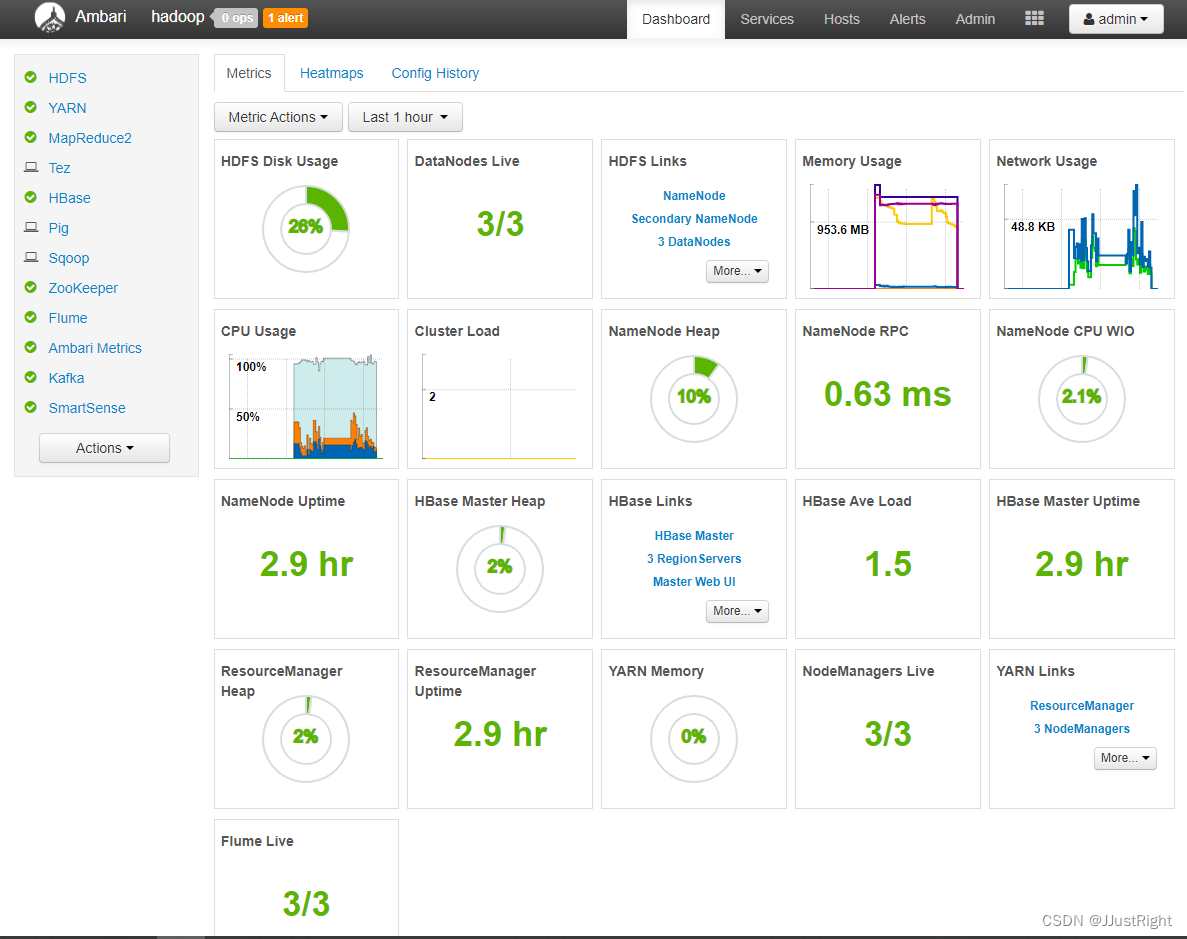Image resolution: width=1187 pixels, height=939 pixels.
Task: Click the Ambari logo icon
Action: (50, 17)
